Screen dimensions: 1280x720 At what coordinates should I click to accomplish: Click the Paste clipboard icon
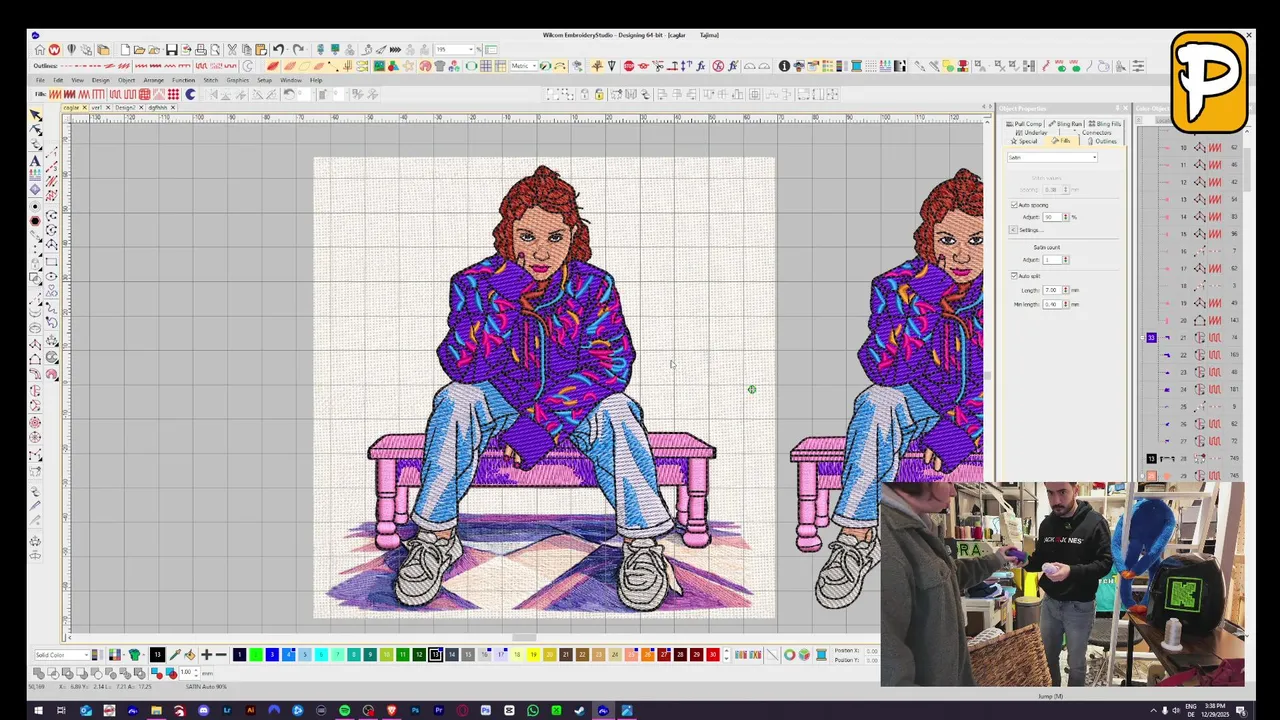click(260, 49)
